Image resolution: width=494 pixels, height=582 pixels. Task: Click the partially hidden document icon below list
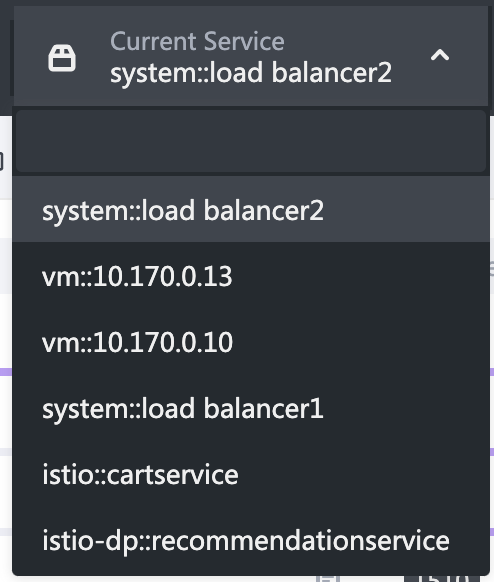tap(328, 578)
